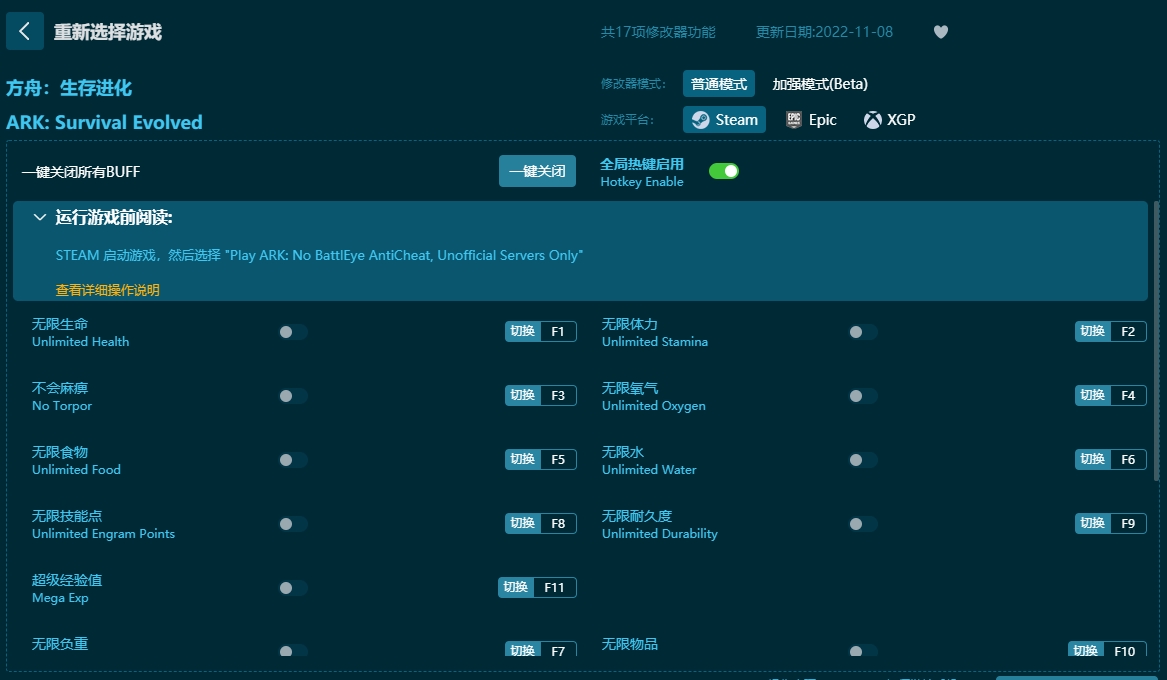The height and width of the screenshot is (680, 1167).
Task: Select 普通模式 trainer mode tab
Action: [719, 84]
